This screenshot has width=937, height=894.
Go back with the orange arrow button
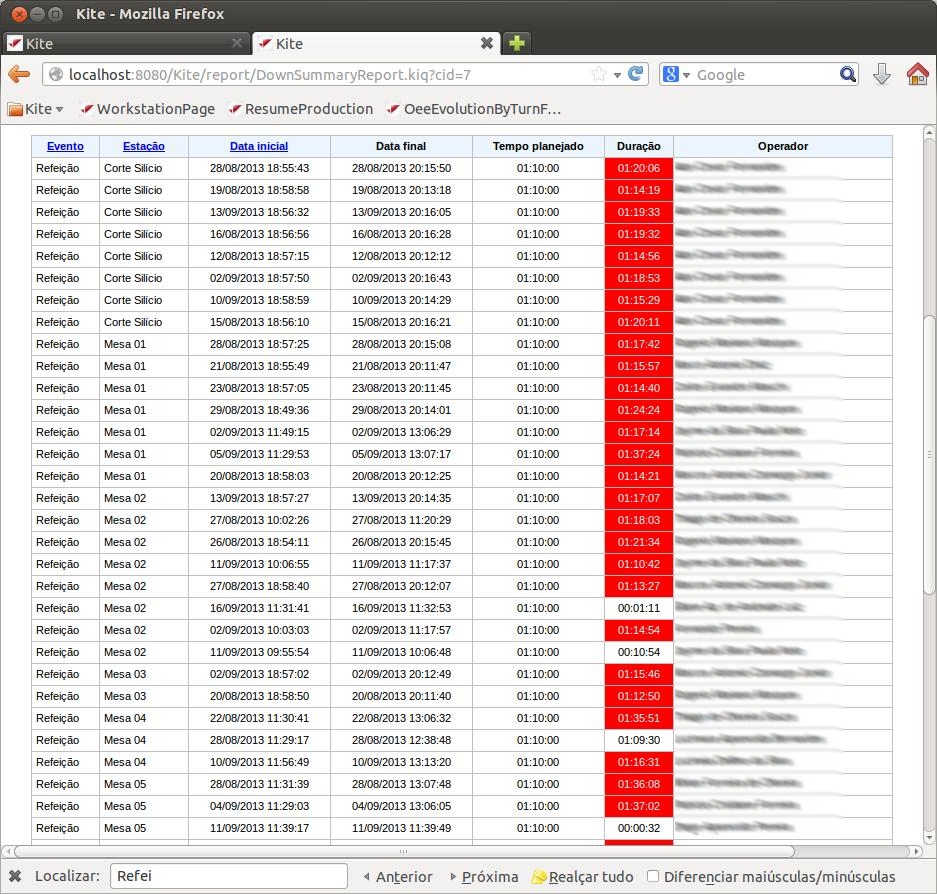pyautogui.click(x=19, y=74)
